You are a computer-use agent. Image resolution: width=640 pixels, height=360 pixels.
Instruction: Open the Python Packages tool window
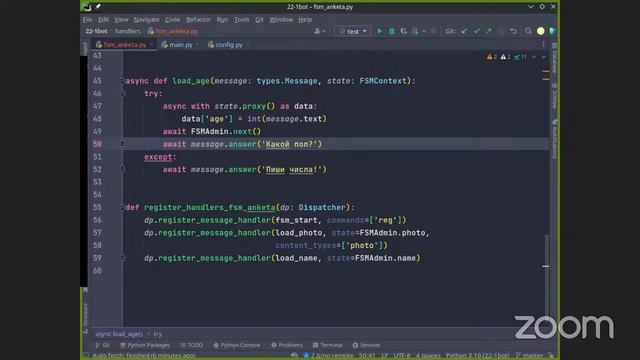(x=145, y=345)
